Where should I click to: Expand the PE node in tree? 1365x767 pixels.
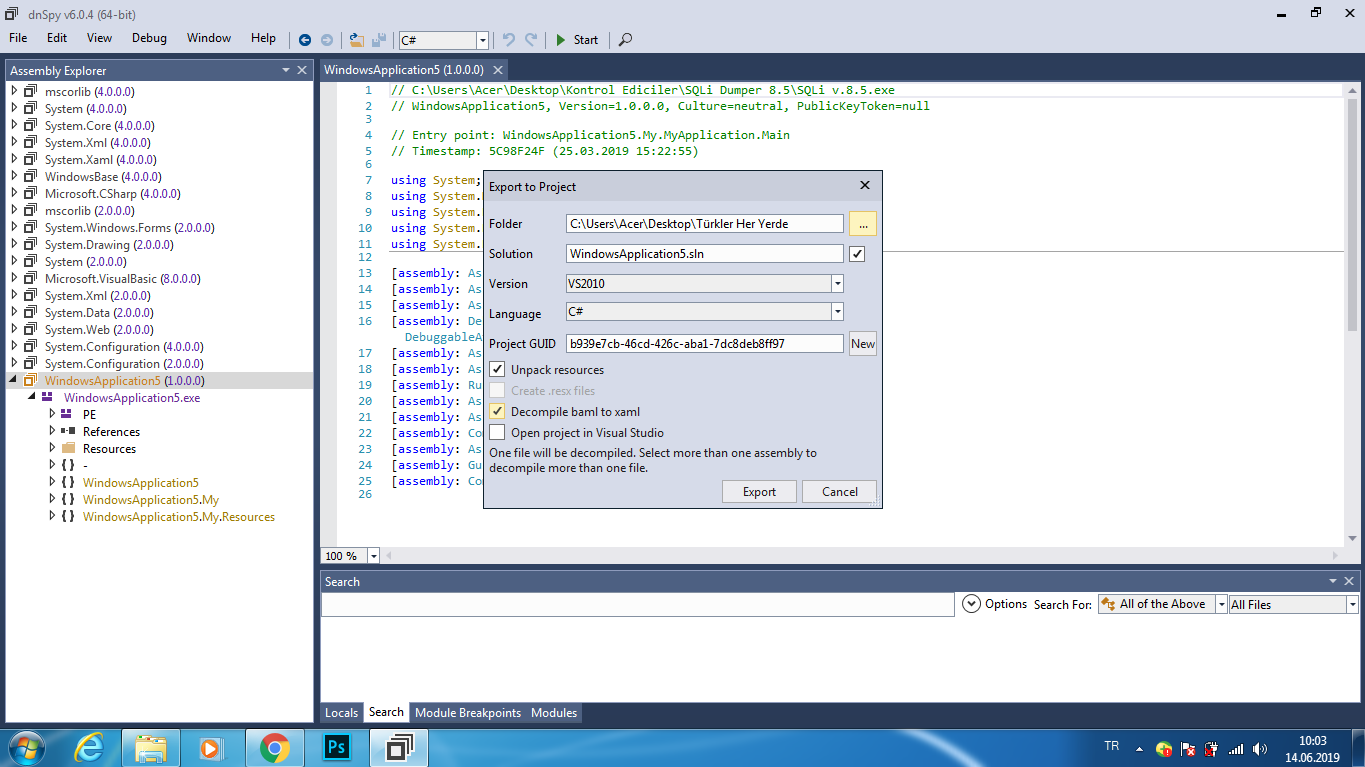[x=52, y=414]
